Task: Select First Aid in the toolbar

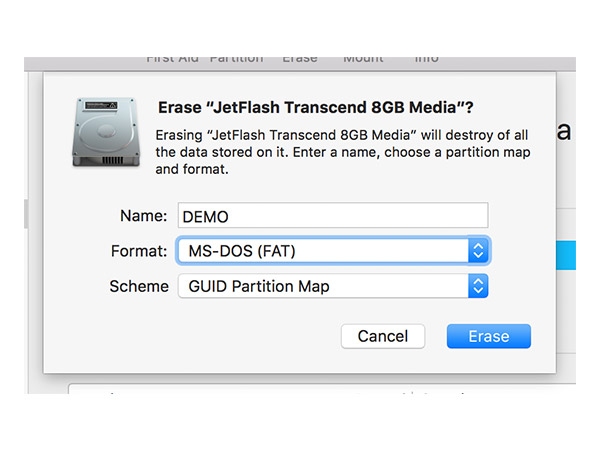Action: pyautogui.click(x=173, y=59)
